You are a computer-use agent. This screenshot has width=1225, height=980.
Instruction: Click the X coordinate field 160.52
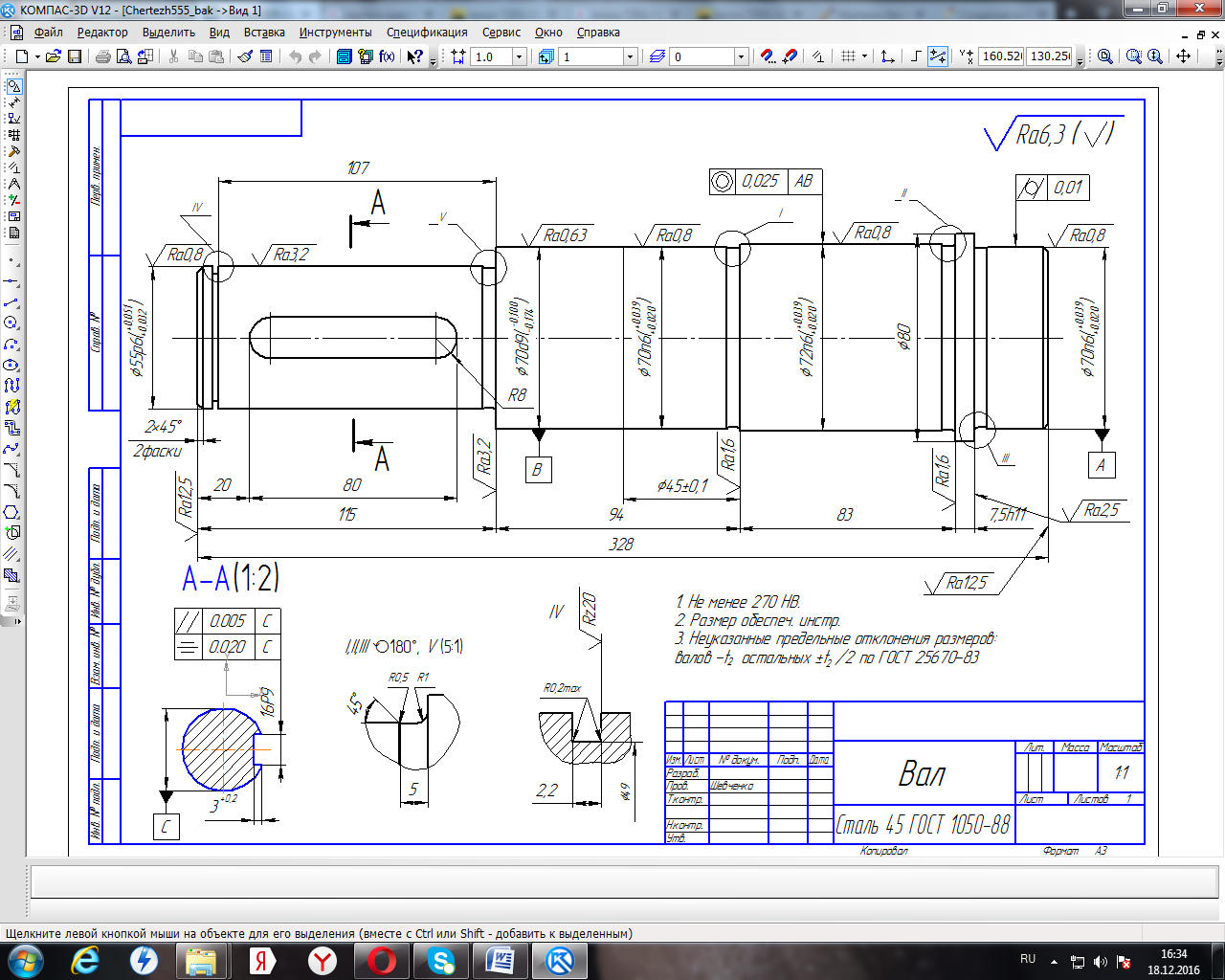coord(1001,56)
